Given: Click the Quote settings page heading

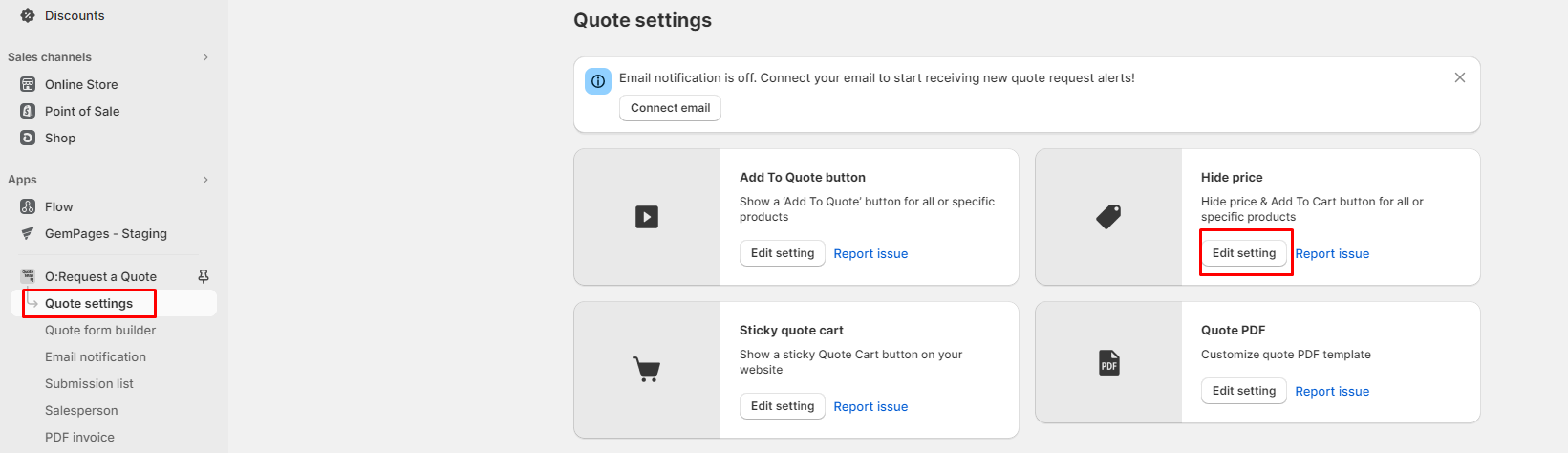Looking at the screenshot, I should tap(642, 20).
